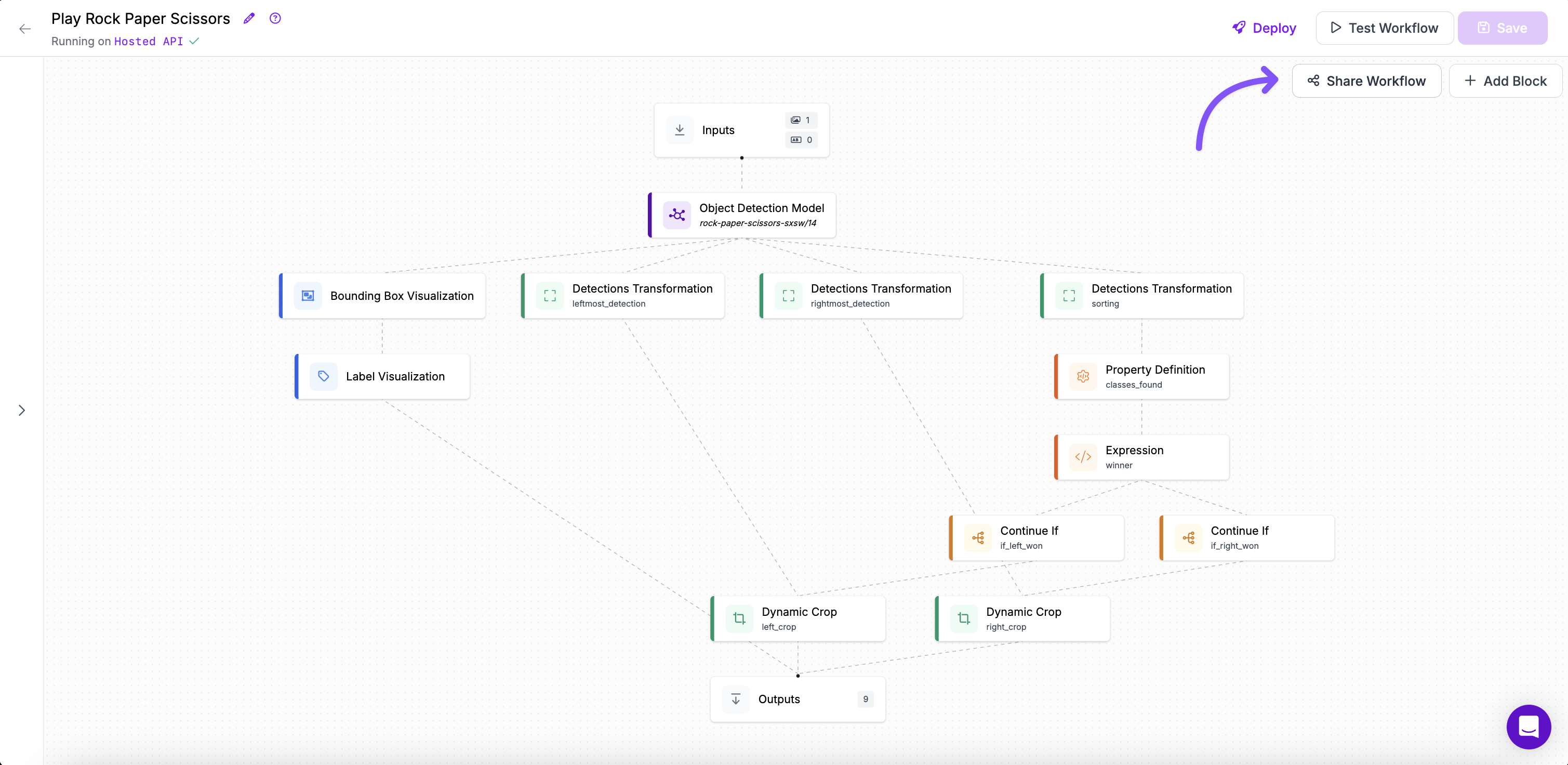Click the left_crop Dynamic Crop icon
Screen dimensions: 1568x765
[739, 618]
